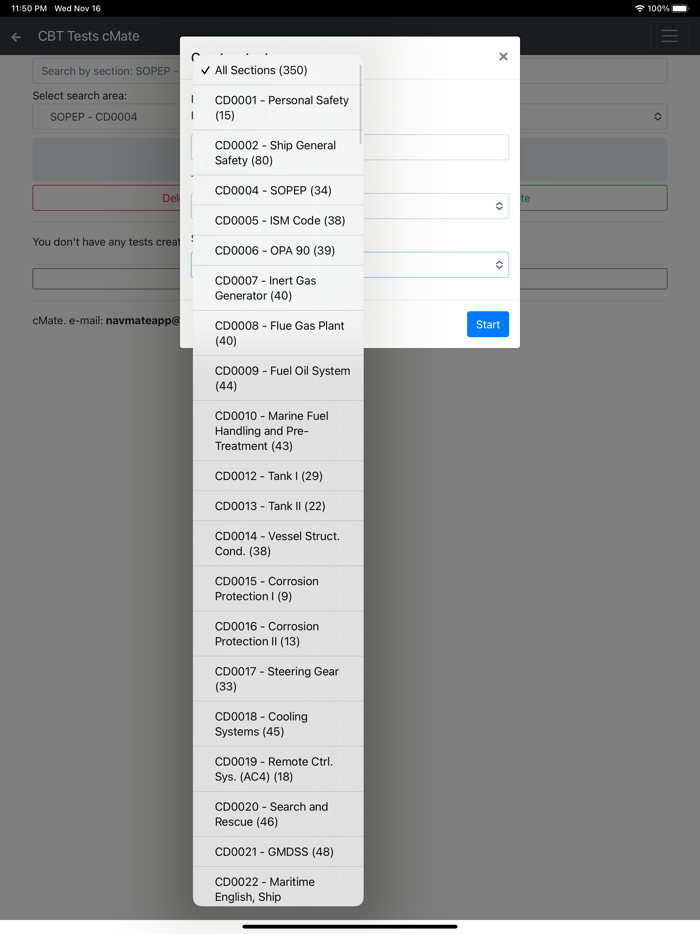Choose CD0013 - Tank II section

[270, 506]
